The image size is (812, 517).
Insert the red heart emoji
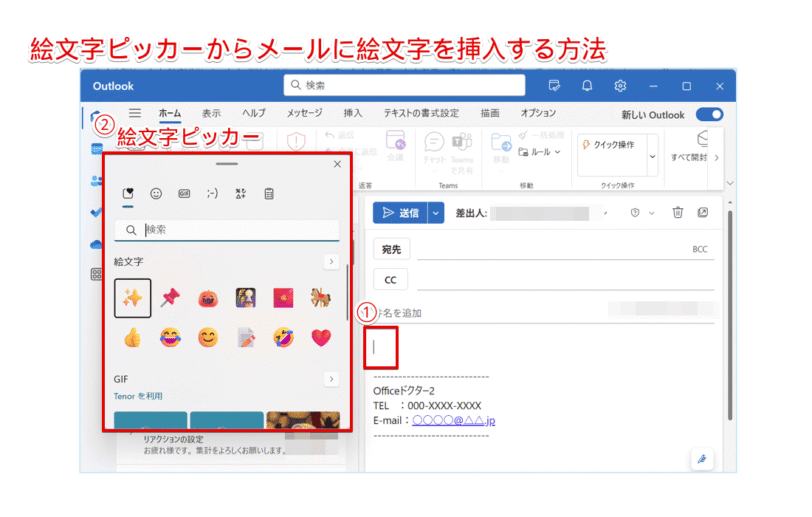pyautogui.click(x=321, y=338)
